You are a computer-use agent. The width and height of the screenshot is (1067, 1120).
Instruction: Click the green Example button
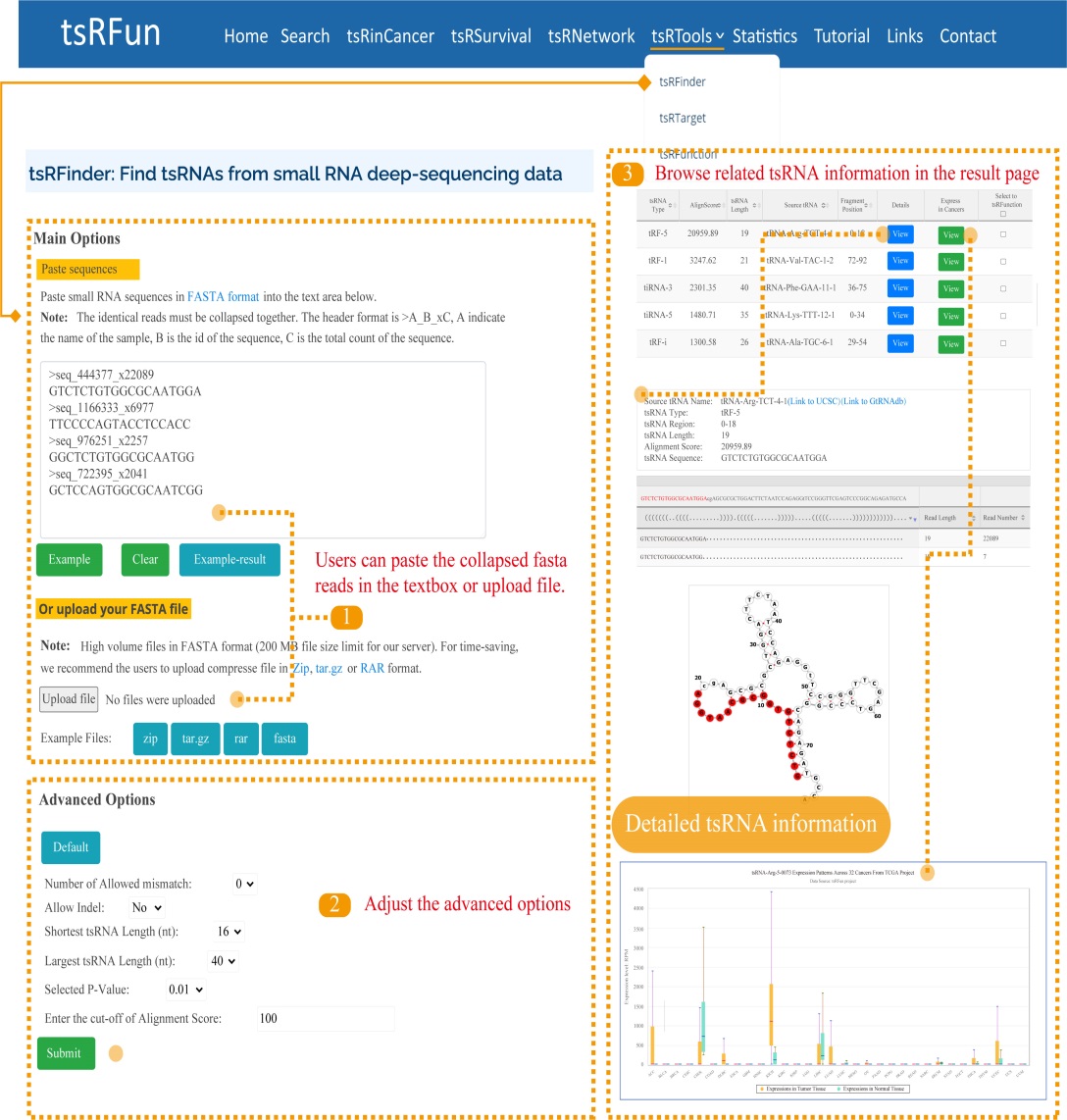pos(70,559)
